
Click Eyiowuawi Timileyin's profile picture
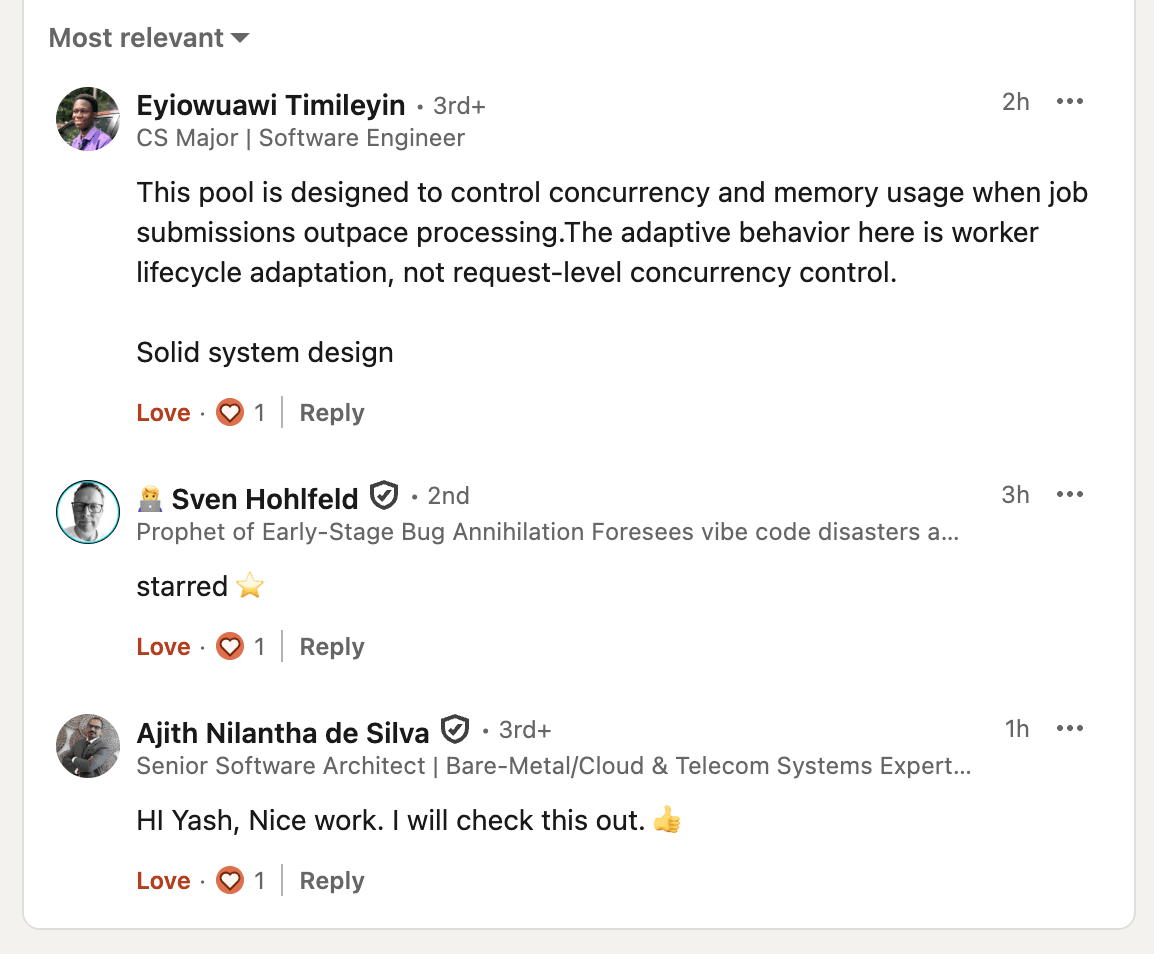(88, 119)
